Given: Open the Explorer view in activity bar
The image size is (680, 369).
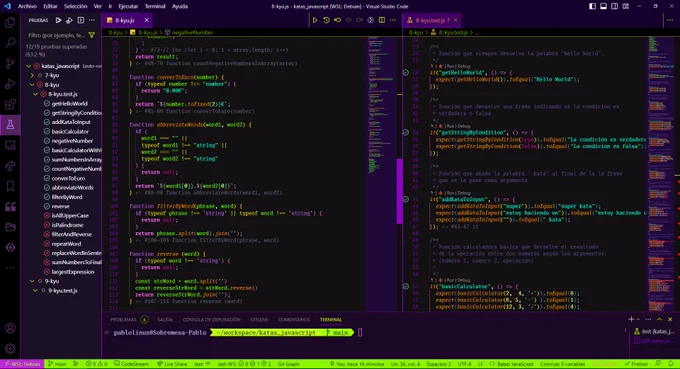Looking at the screenshot, I should click(10, 22).
